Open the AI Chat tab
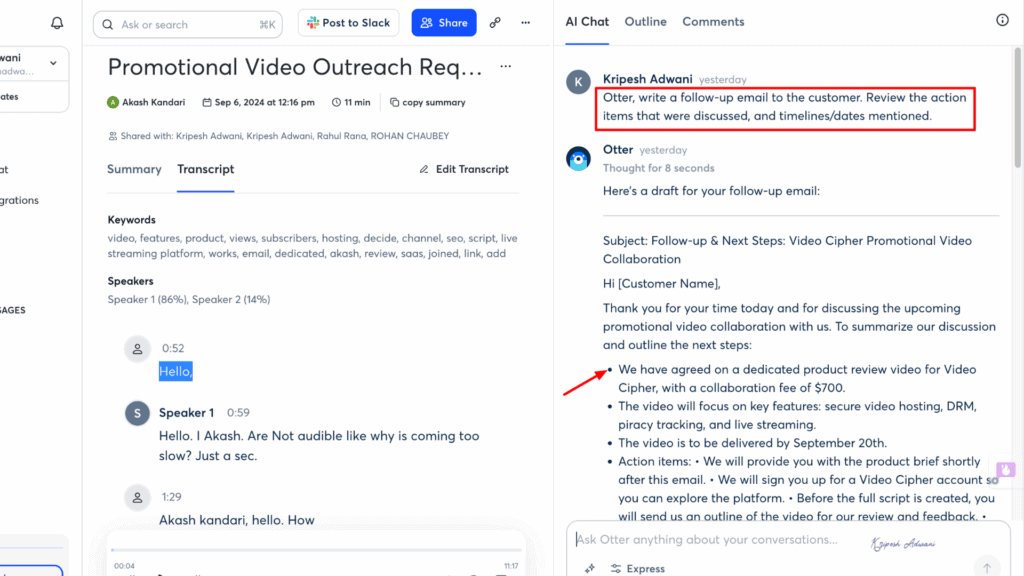 pyautogui.click(x=587, y=22)
